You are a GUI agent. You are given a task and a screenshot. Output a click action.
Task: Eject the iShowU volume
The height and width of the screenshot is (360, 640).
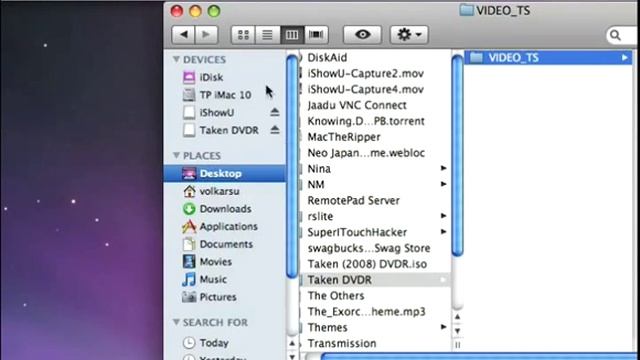click(x=275, y=112)
